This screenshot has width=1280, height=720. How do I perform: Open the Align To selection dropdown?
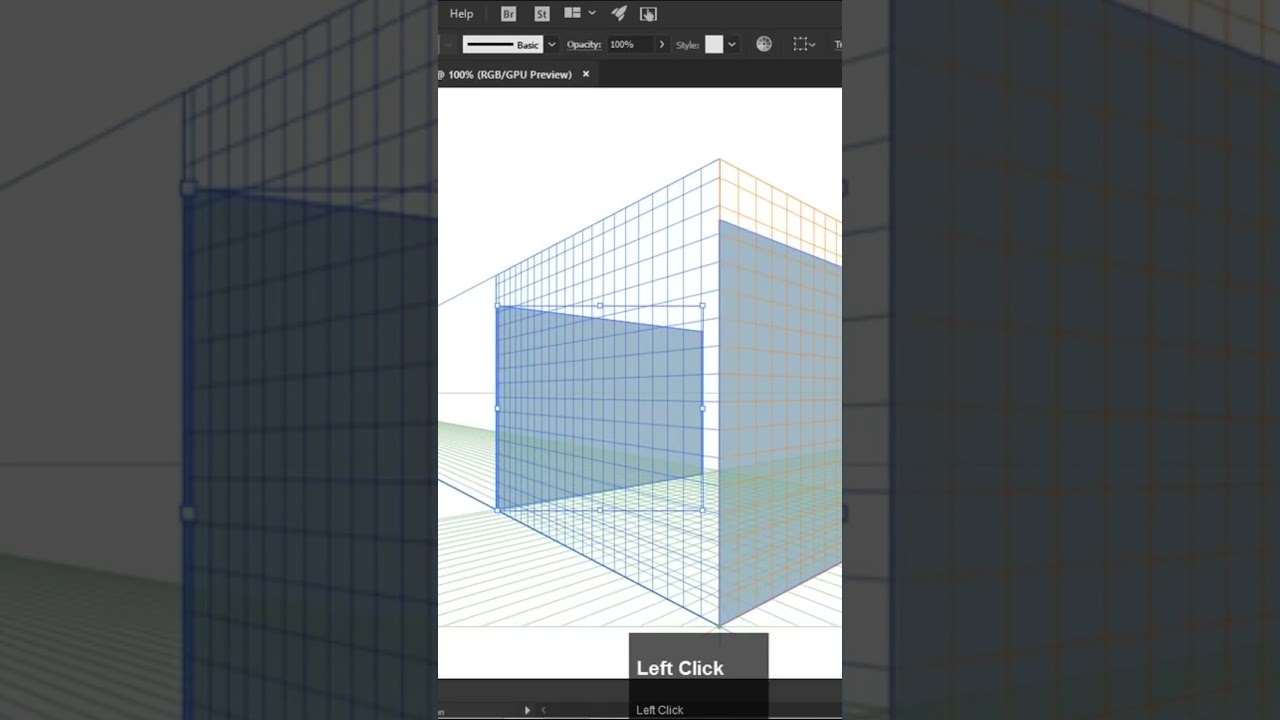click(804, 44)
